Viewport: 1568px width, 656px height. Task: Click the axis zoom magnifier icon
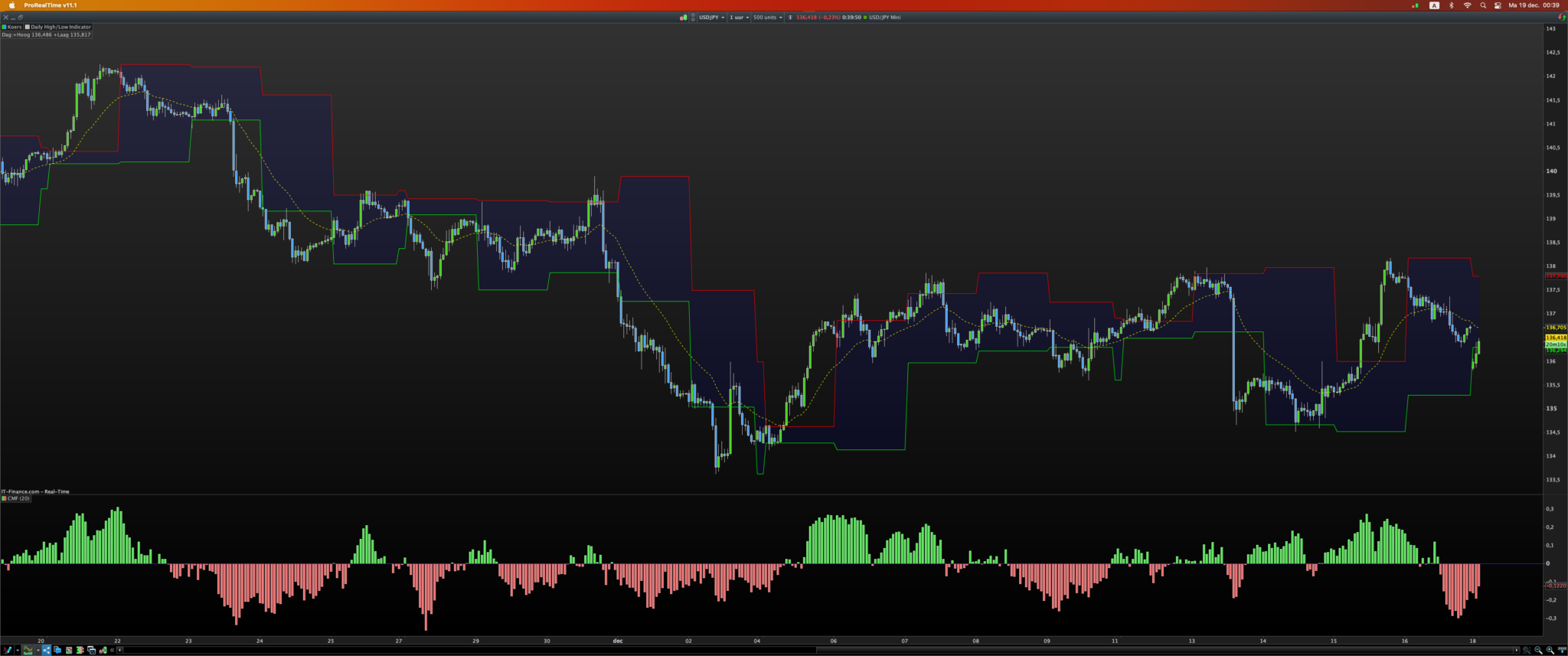[1527, 650]
